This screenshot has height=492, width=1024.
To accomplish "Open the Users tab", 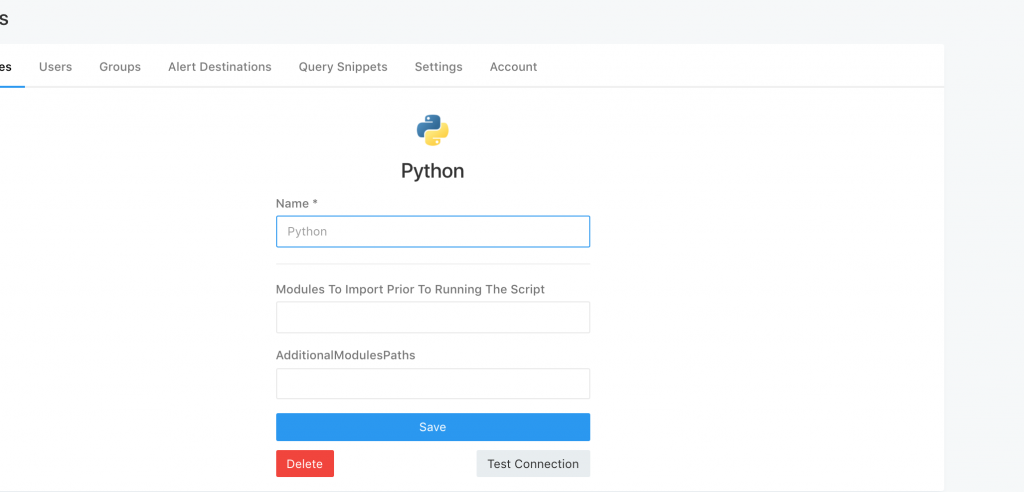I will pos(55,67).
